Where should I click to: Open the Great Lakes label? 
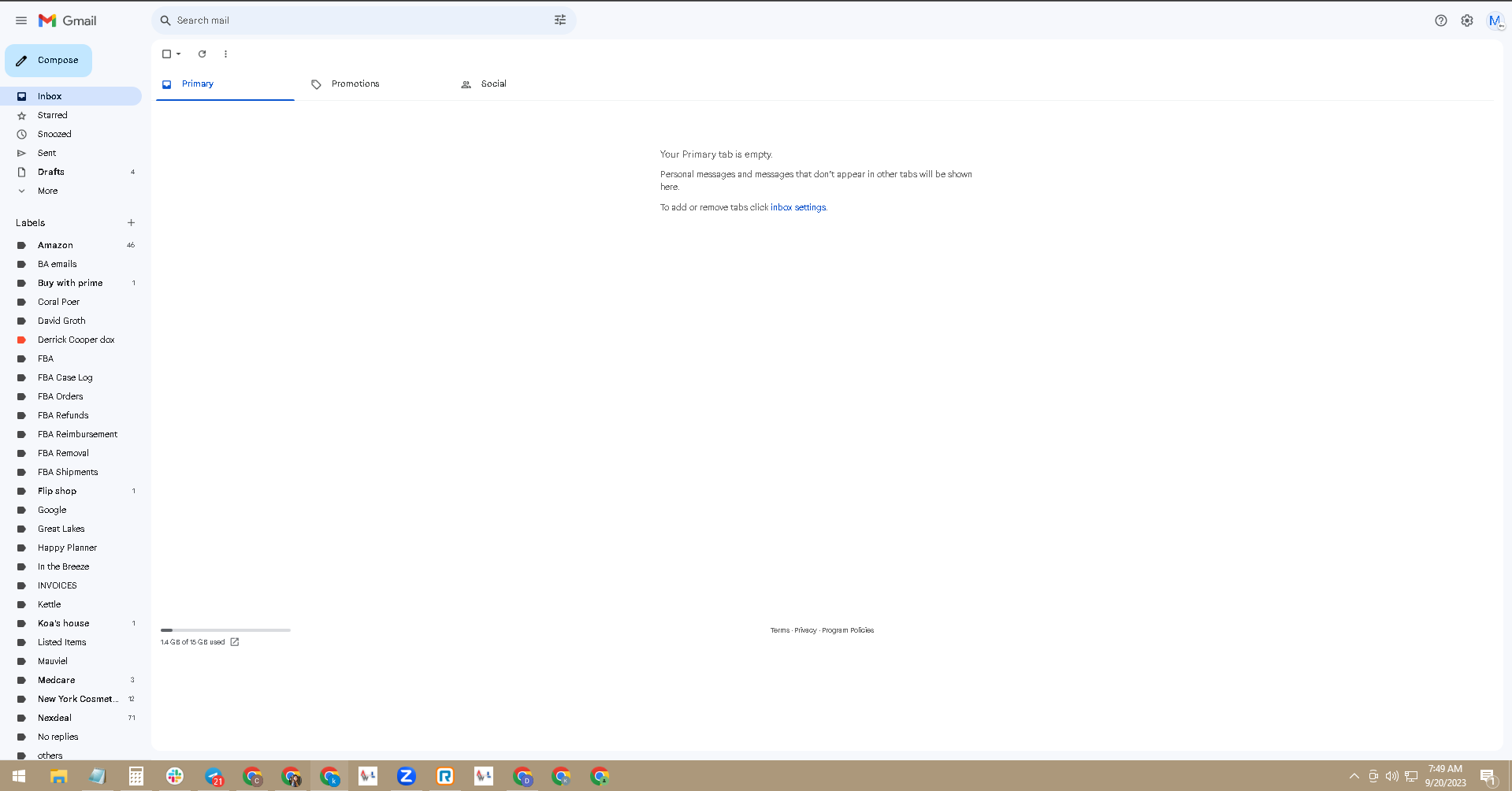[x=71, y=529]
